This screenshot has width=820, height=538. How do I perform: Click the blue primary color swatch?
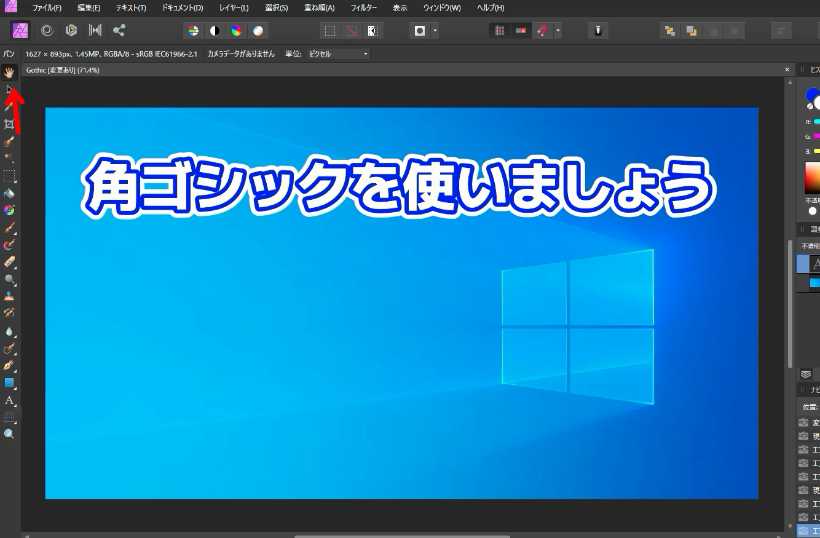(812, 95)
